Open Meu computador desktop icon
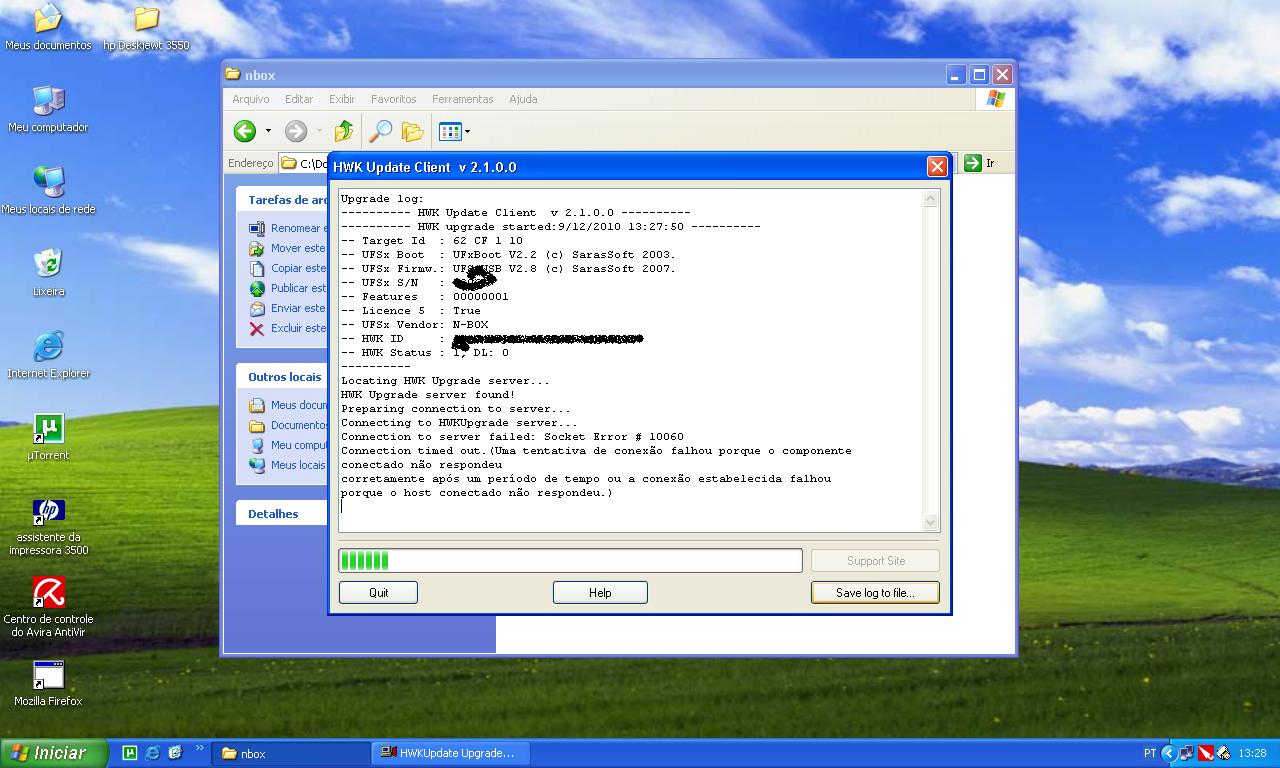The width and height of the screenshot is (1280, 768). [x=48, y=109]
